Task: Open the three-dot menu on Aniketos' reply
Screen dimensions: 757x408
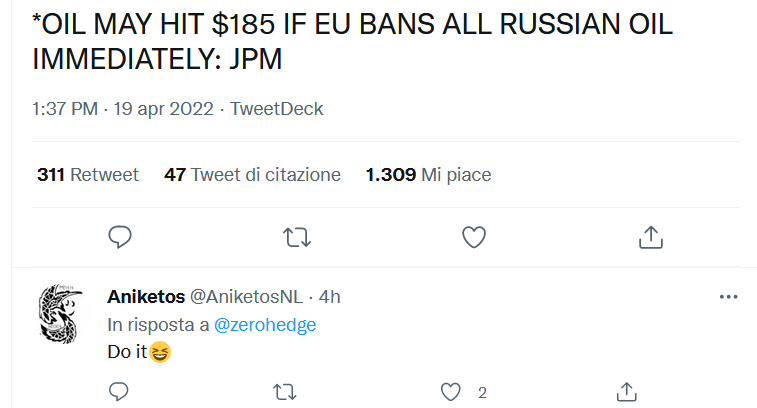Action: tap(729, 296)
